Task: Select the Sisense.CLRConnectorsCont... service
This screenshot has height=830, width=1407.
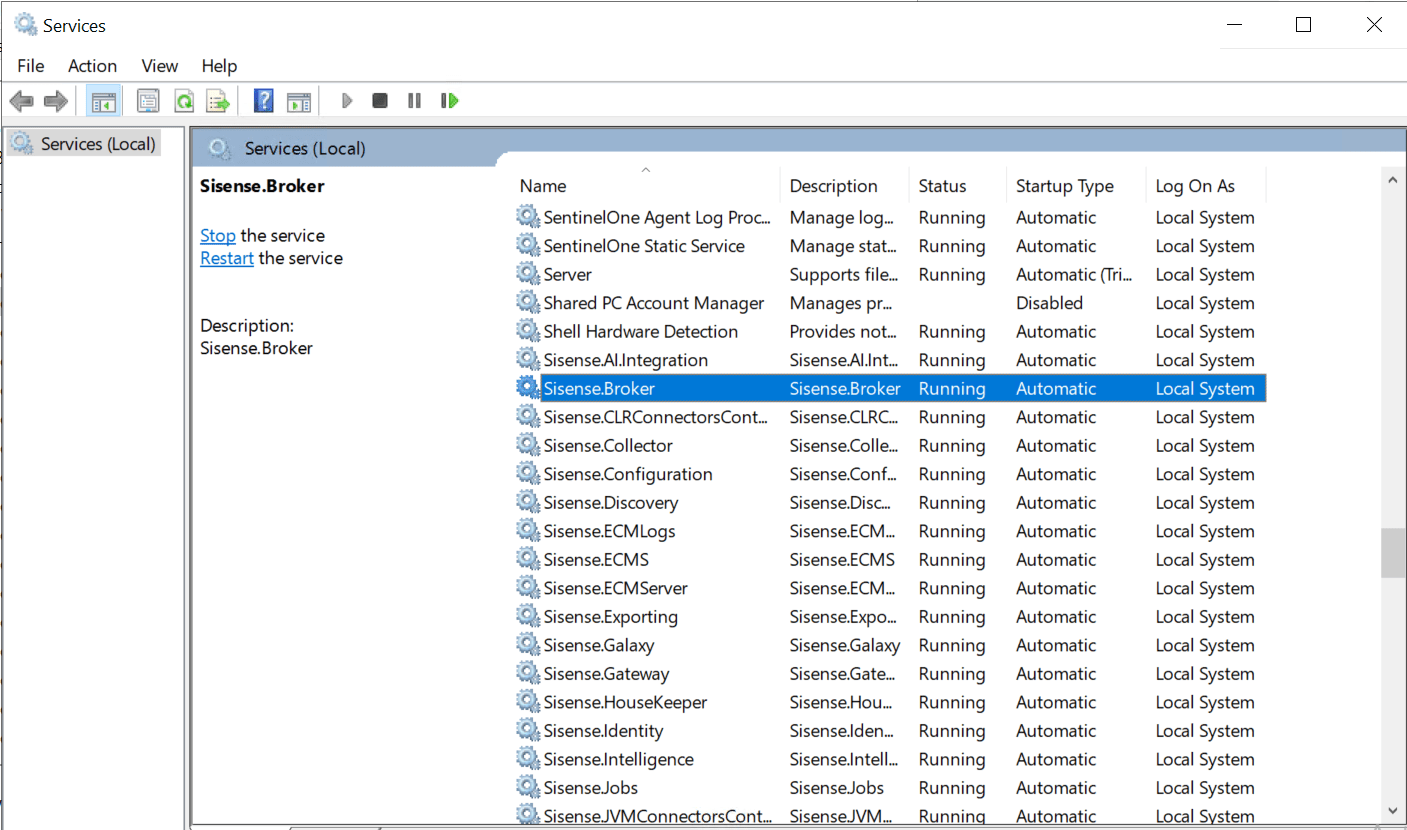Action: 655,417
